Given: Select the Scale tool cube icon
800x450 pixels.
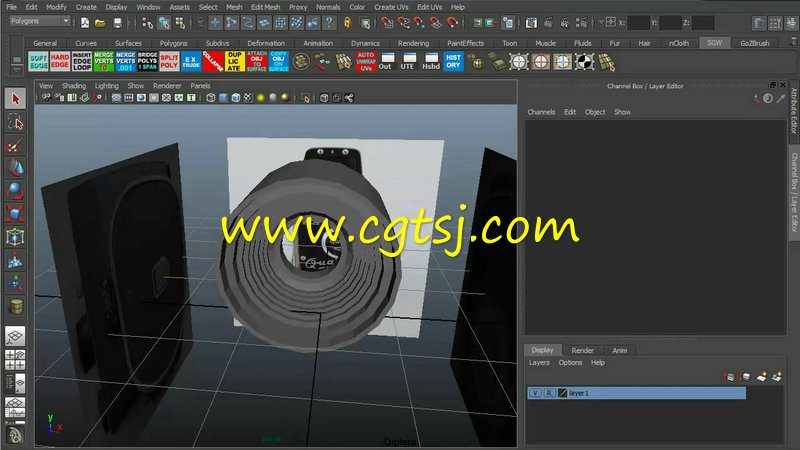Looking at the screenshot, I should [x=15, y=214].
